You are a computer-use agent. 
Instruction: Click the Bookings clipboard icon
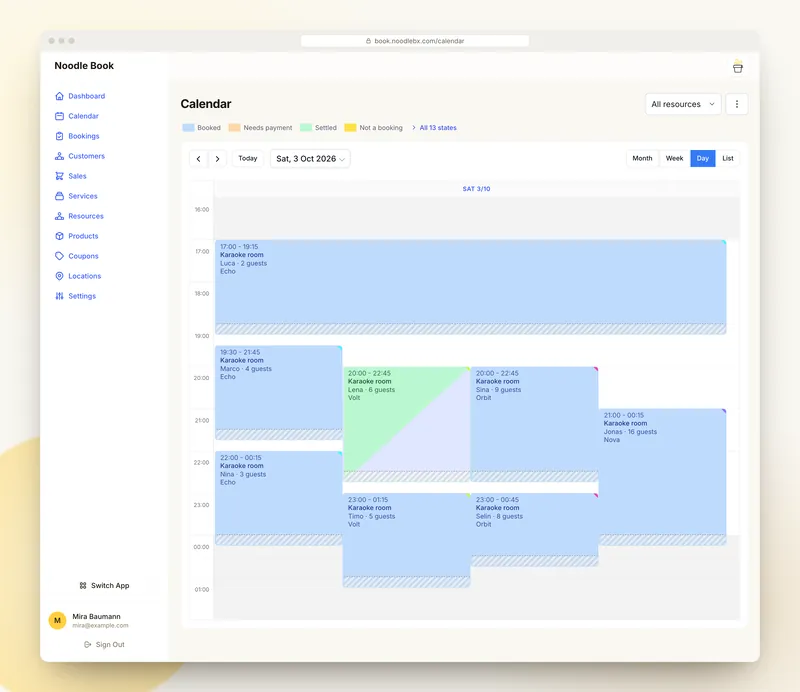[59, 136]
